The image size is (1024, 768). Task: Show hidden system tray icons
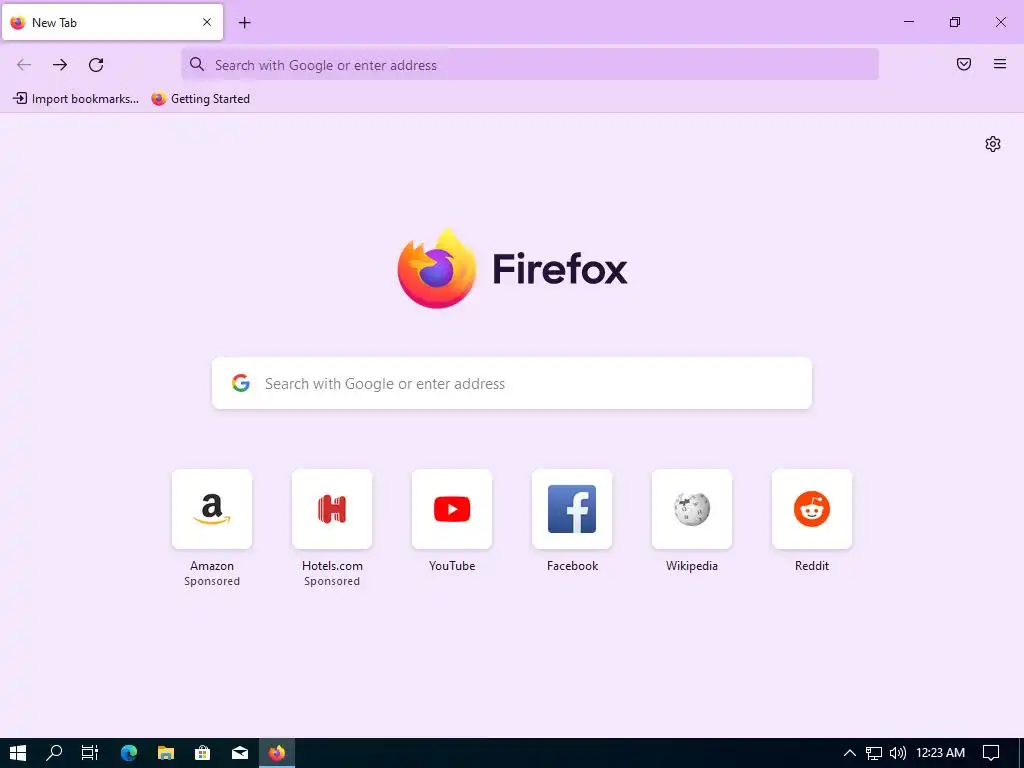850,753
